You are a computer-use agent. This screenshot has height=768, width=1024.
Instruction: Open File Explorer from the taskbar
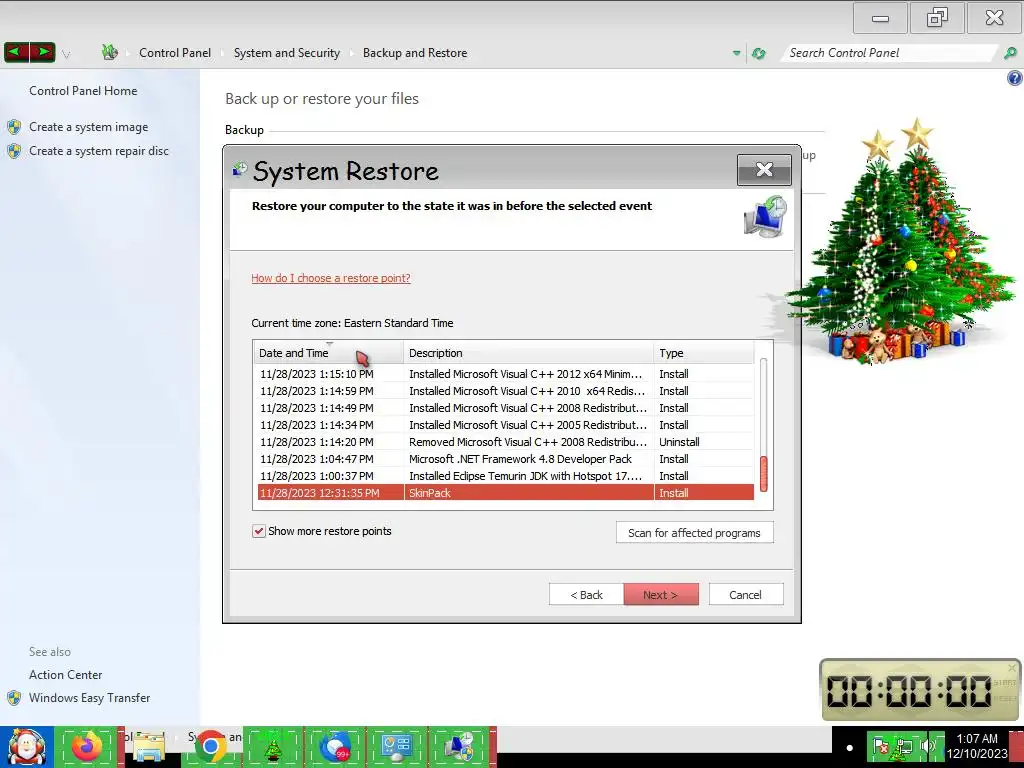149,747
